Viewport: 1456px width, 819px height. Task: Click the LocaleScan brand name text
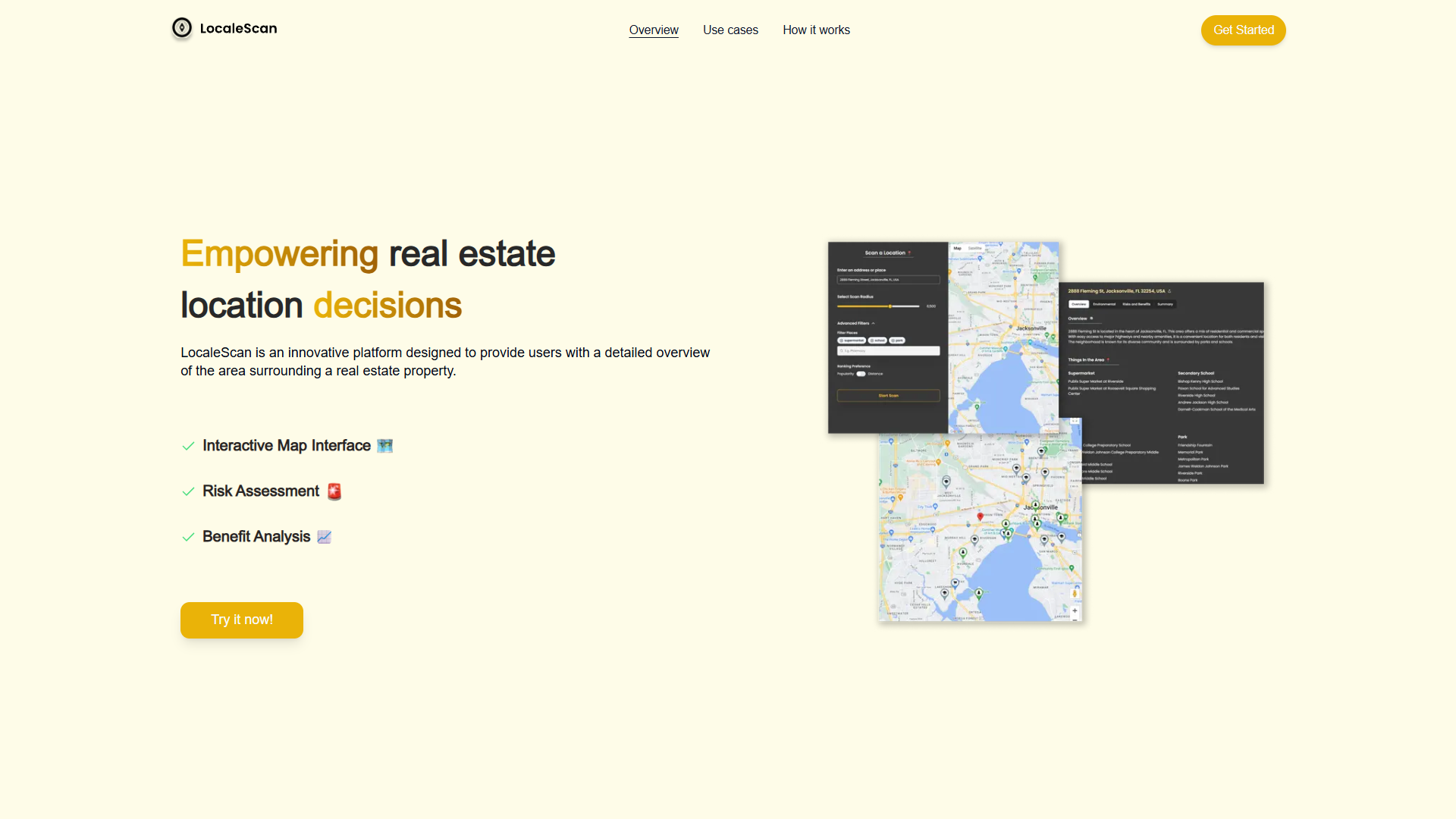tap(238, 29)
